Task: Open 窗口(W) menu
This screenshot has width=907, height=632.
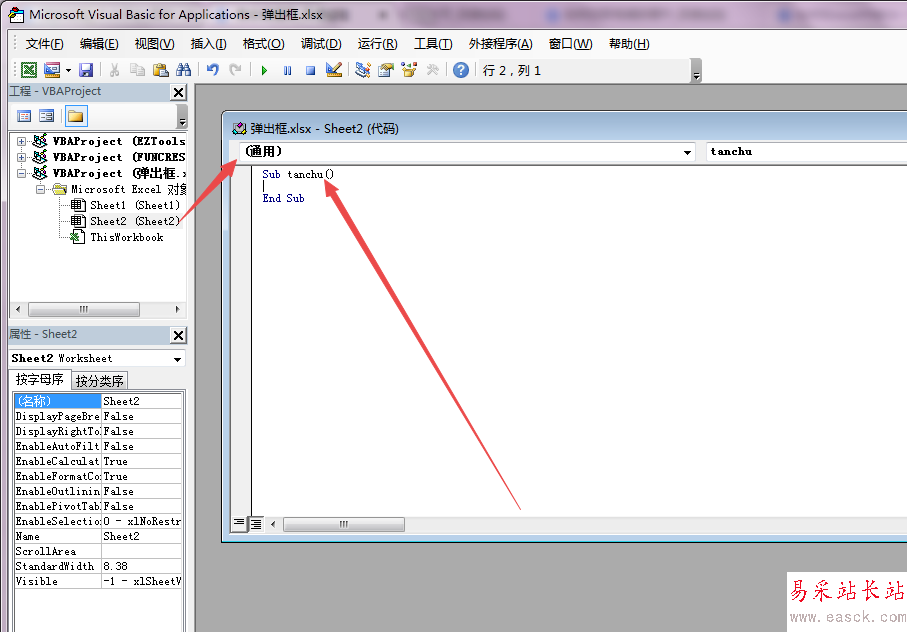Action: click(x=570, y=44)
